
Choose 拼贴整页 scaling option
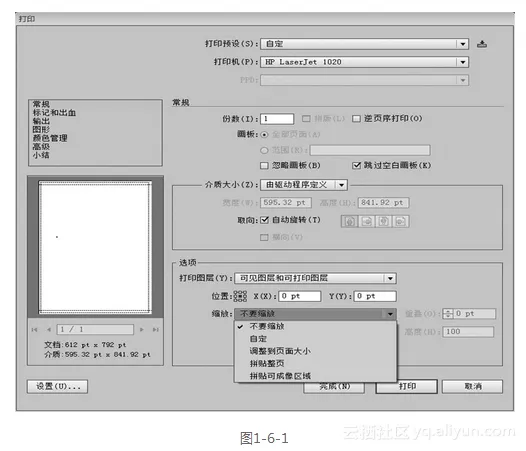click(315, 363)
